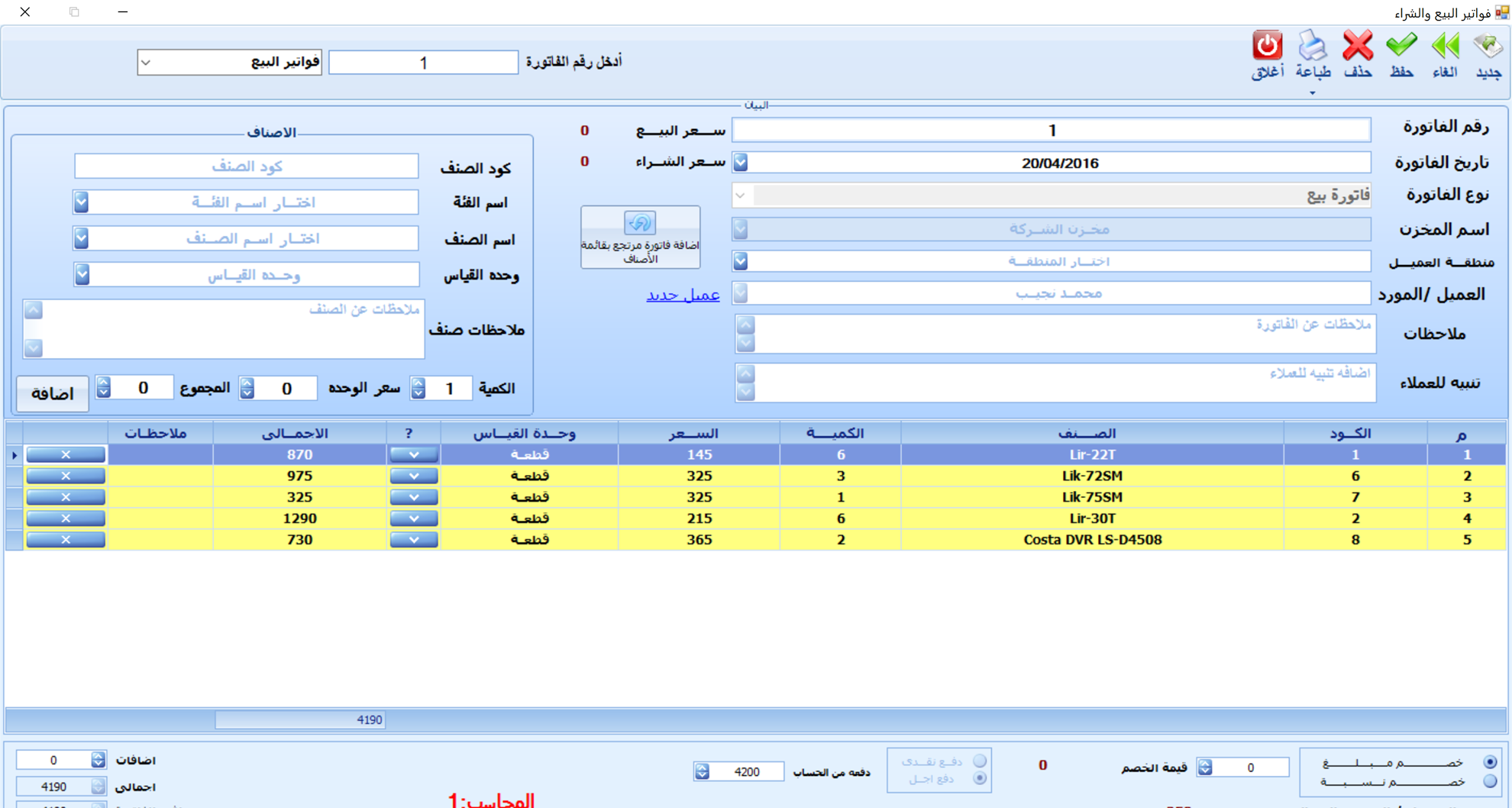Select the Lik-72SM item cell

pyautogui.click(x=1092, y=476)
